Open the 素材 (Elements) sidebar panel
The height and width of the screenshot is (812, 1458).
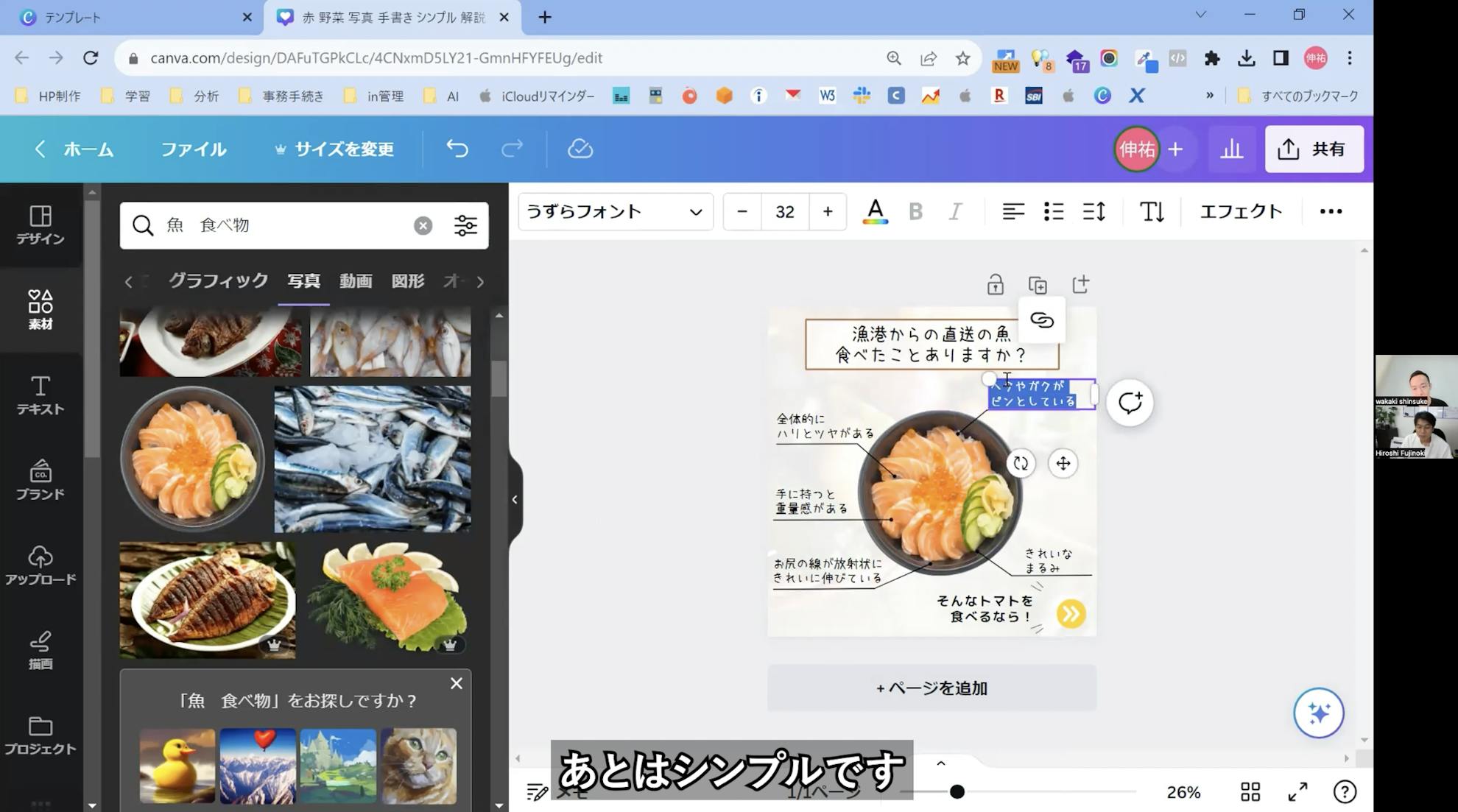40,310
